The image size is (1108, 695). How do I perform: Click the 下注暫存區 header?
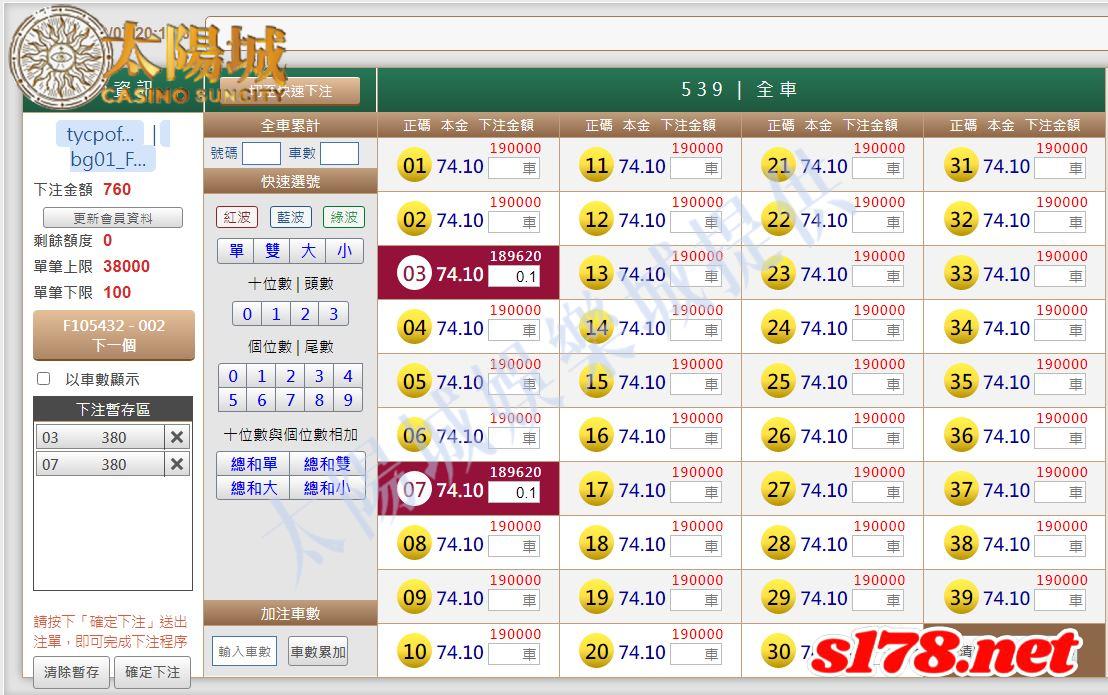[113, 409]
